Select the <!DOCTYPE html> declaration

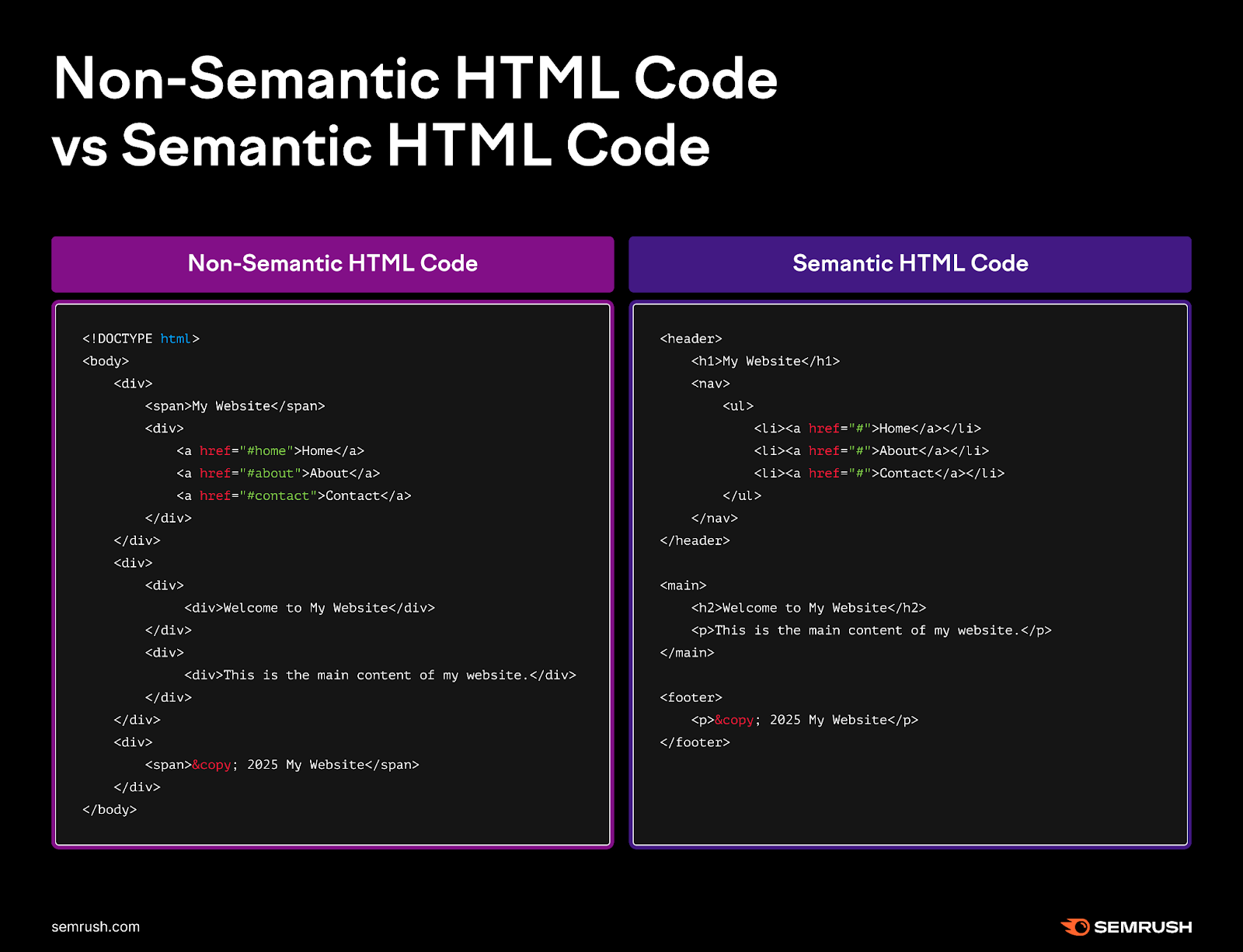coord(140,339)
